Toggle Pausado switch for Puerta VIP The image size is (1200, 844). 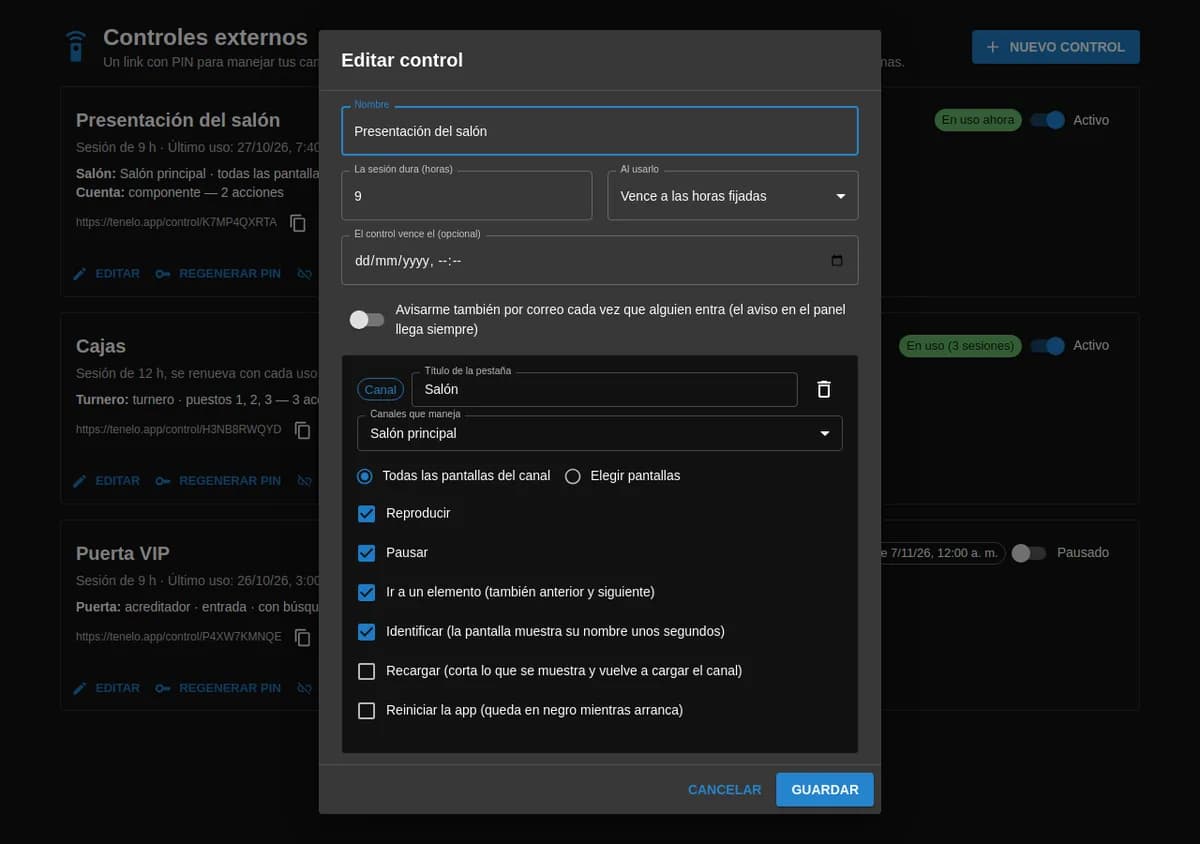click(1028, 553)
